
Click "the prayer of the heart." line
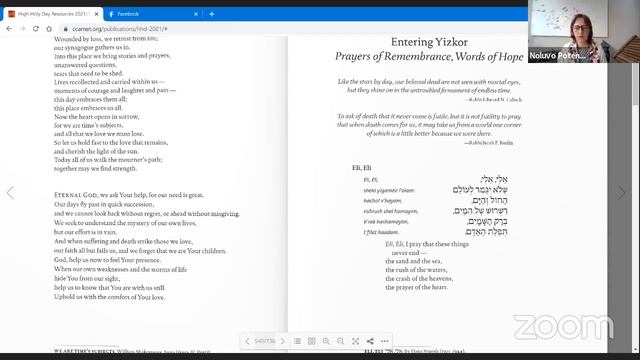416,287
